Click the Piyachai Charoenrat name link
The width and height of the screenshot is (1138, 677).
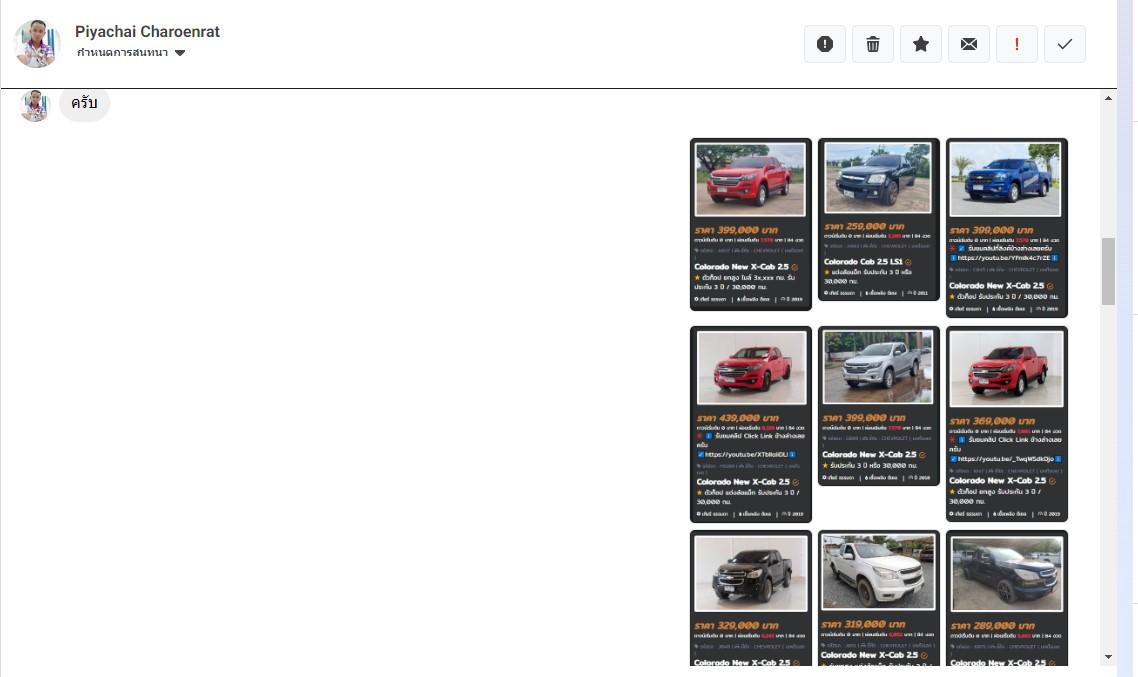click(147, 32)
